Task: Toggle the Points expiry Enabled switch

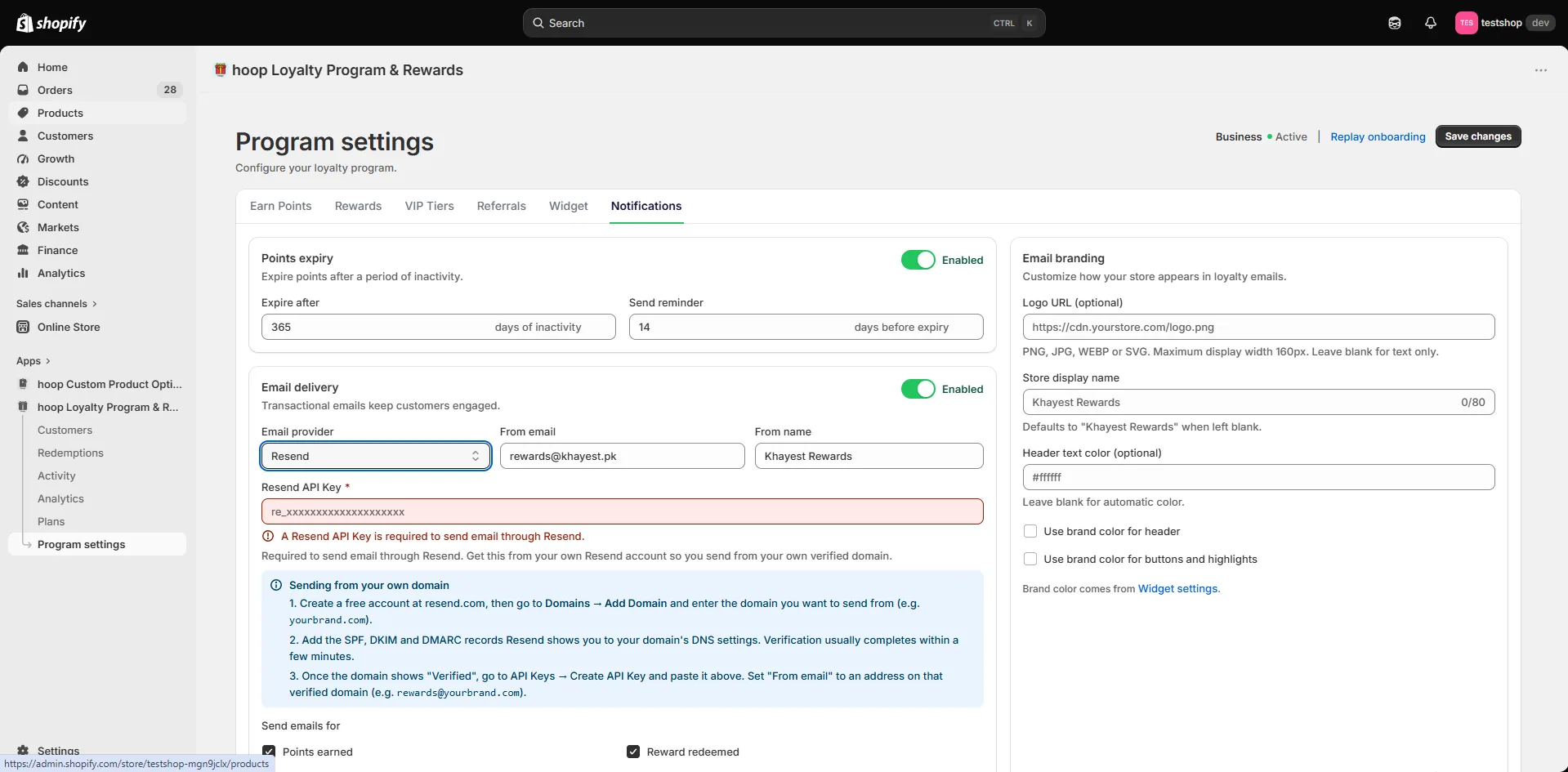Action: pos(918,260)
